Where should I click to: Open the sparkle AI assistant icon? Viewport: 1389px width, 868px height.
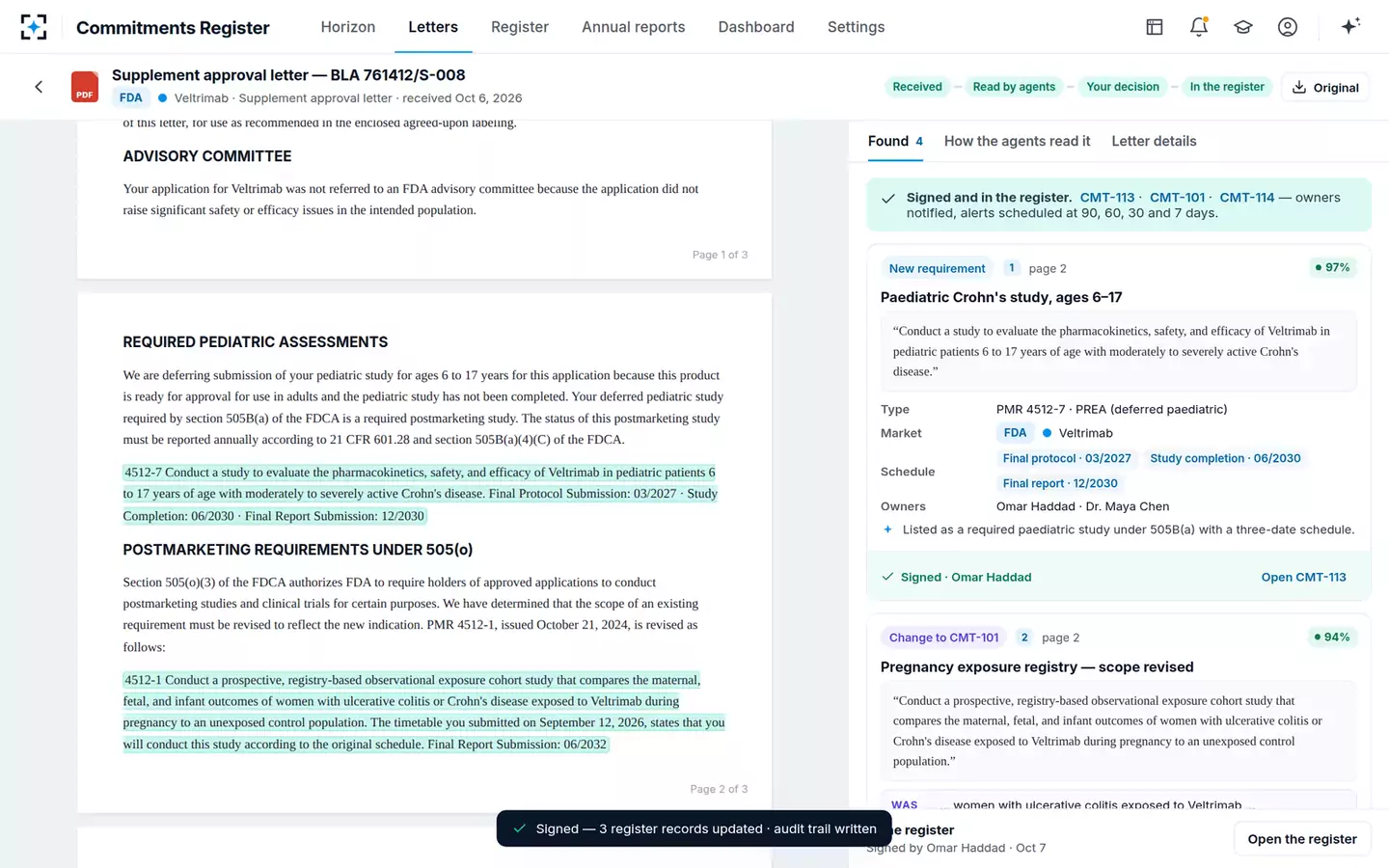(x=1350, y=26)
